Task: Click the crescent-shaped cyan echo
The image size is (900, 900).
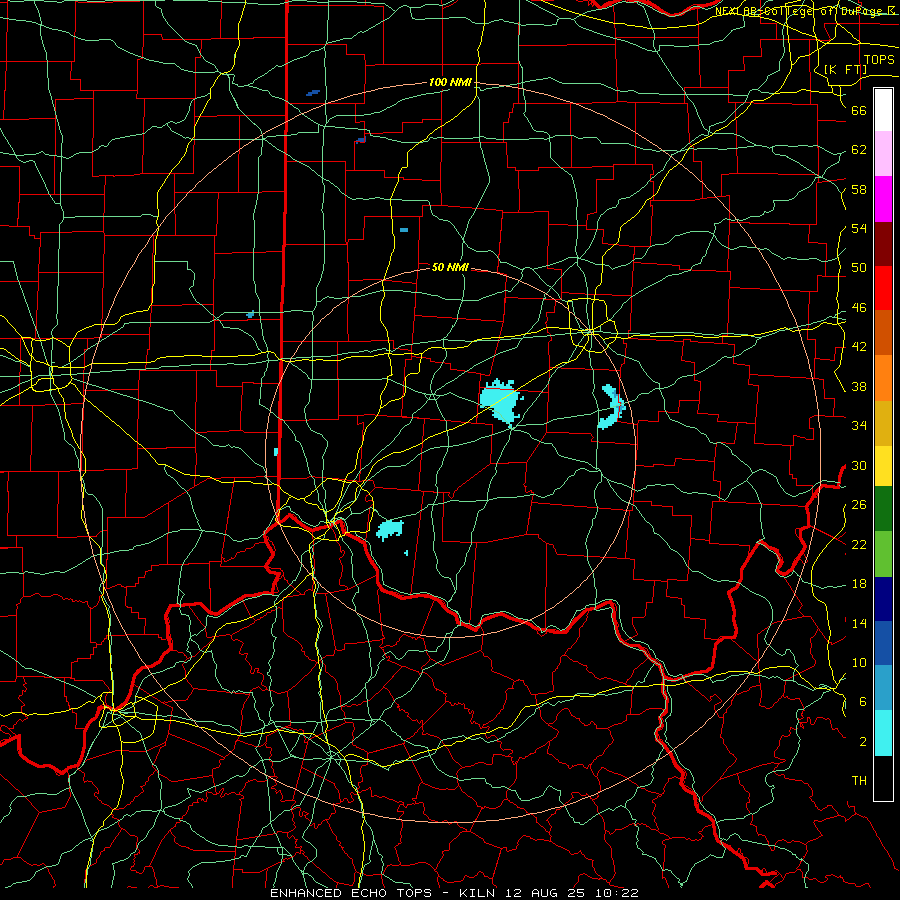Action: (x=611, y=406)
